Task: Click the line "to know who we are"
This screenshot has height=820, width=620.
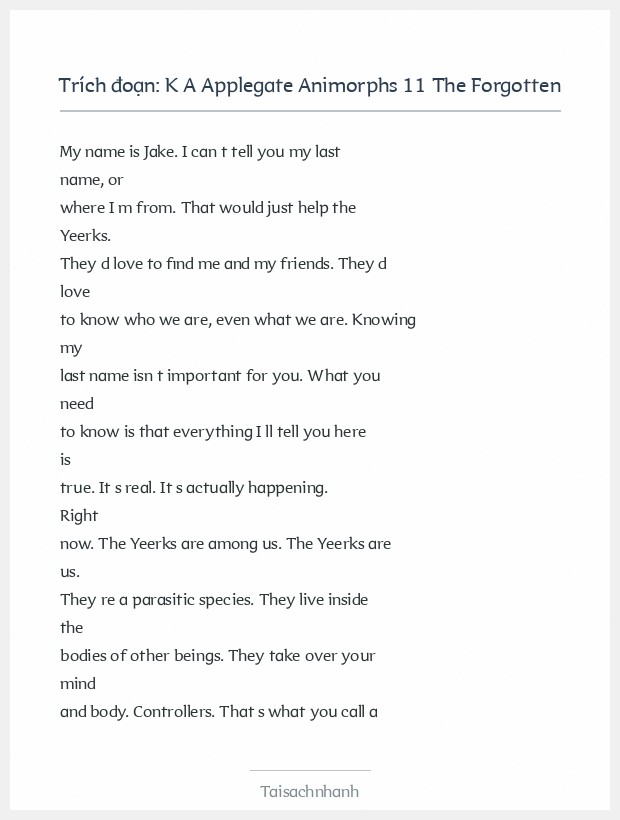Action: pos(237,320)
